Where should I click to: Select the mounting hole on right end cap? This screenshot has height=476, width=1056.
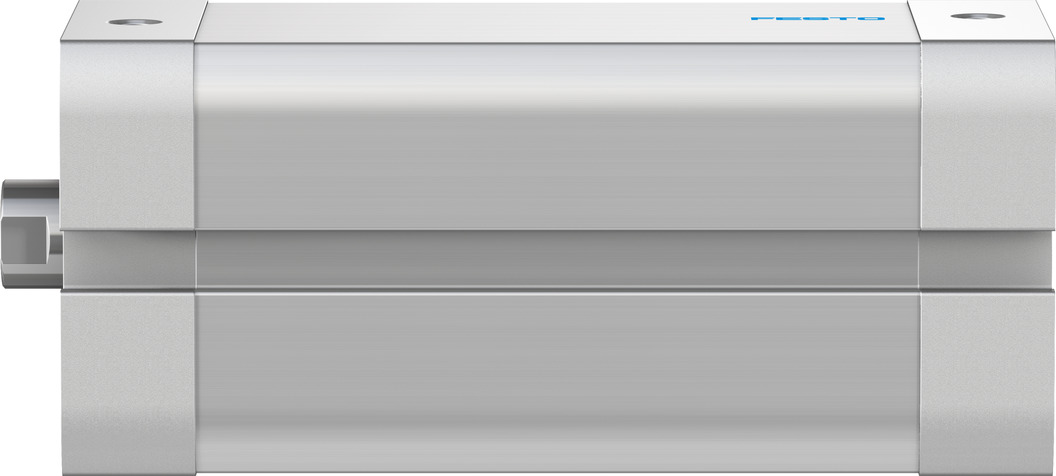978,15
